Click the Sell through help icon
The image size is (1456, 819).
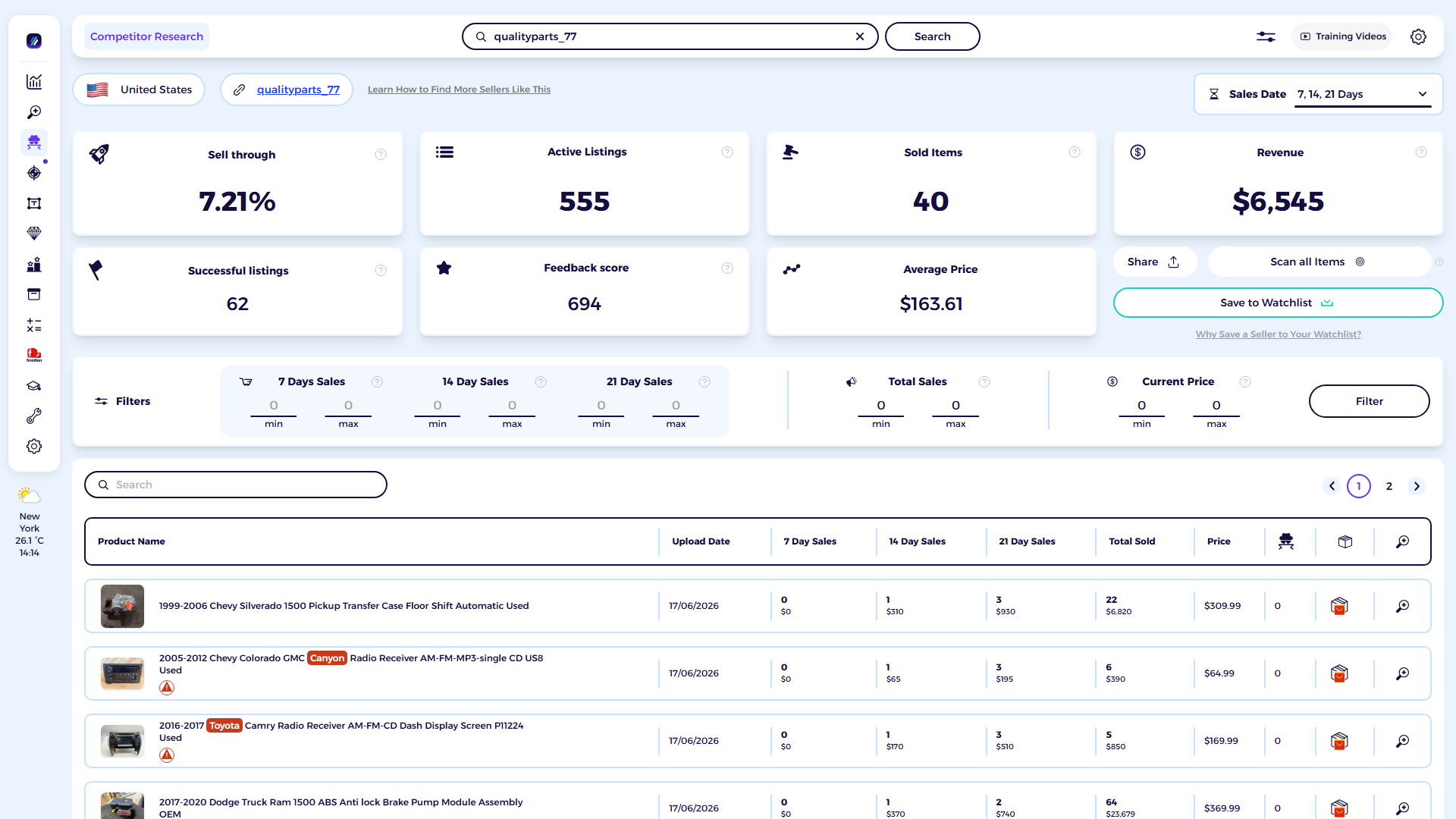[x=381, y=155]
